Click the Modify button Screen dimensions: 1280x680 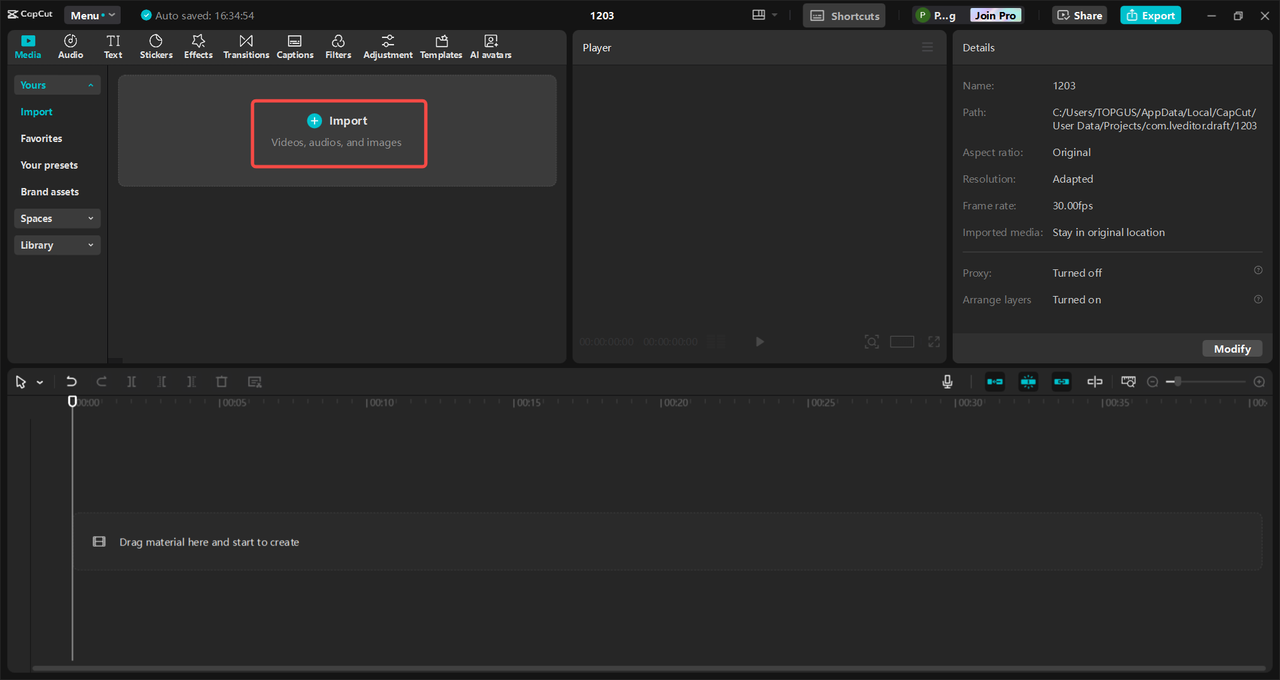tap(1232, 348)
